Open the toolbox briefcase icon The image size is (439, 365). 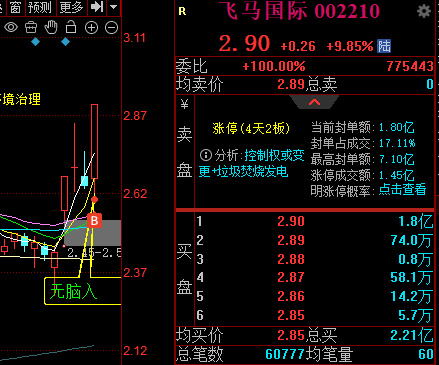click(x=31, y=27)
